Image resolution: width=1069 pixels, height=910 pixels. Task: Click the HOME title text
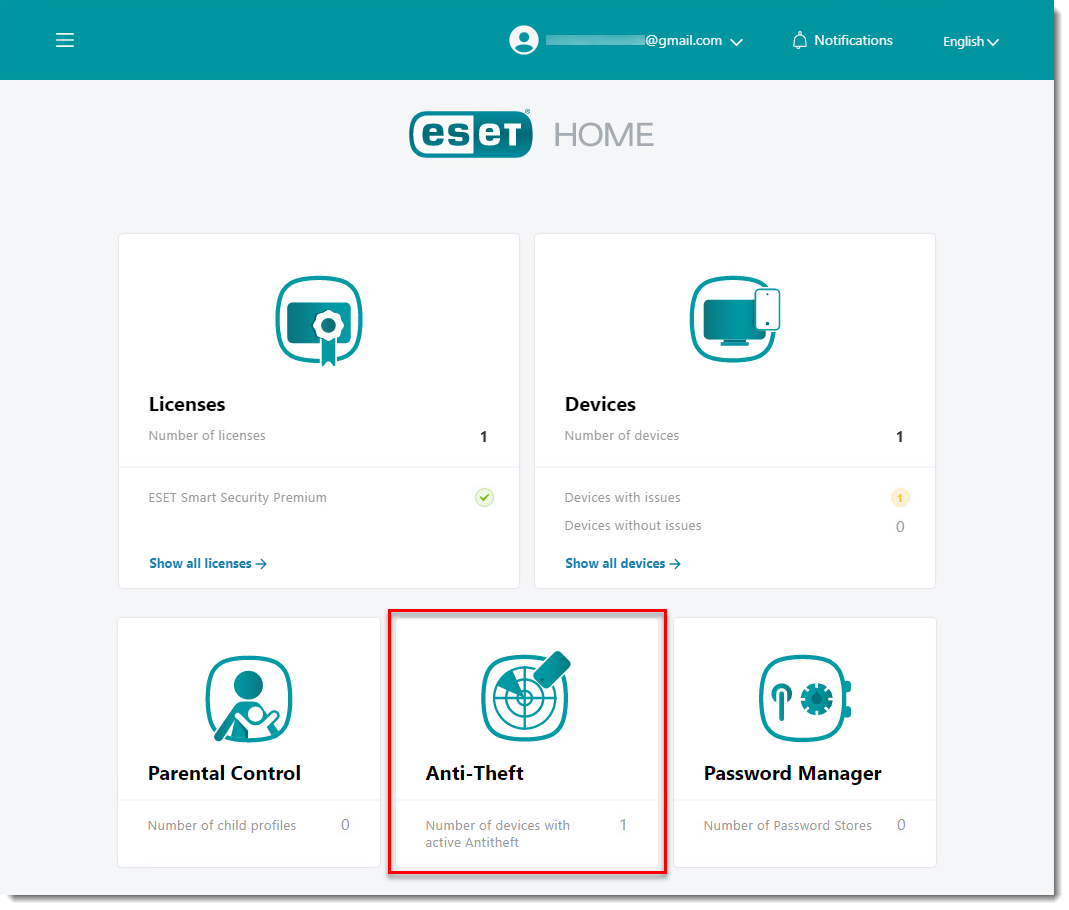(603, 135)
